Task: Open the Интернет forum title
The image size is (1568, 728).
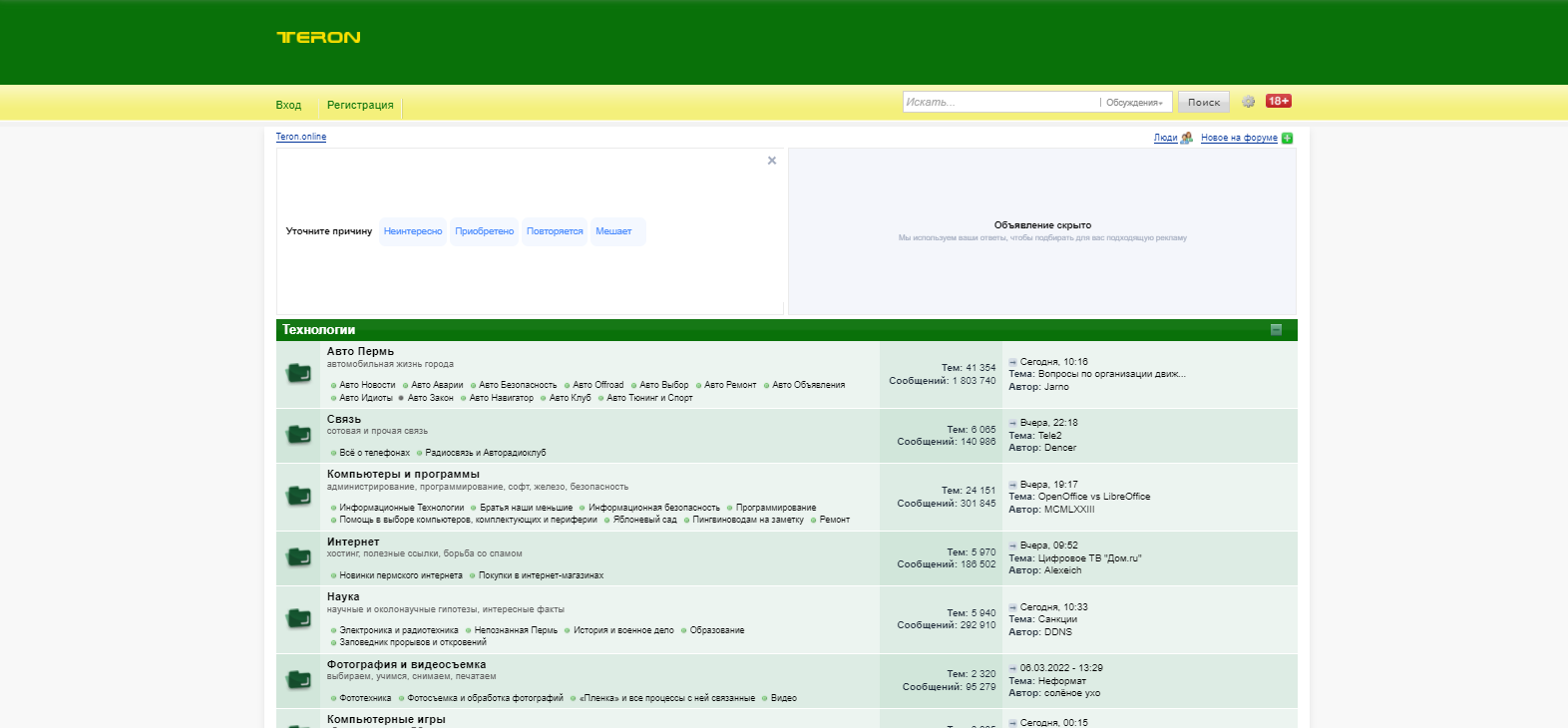Action: [x=353, y=542]
